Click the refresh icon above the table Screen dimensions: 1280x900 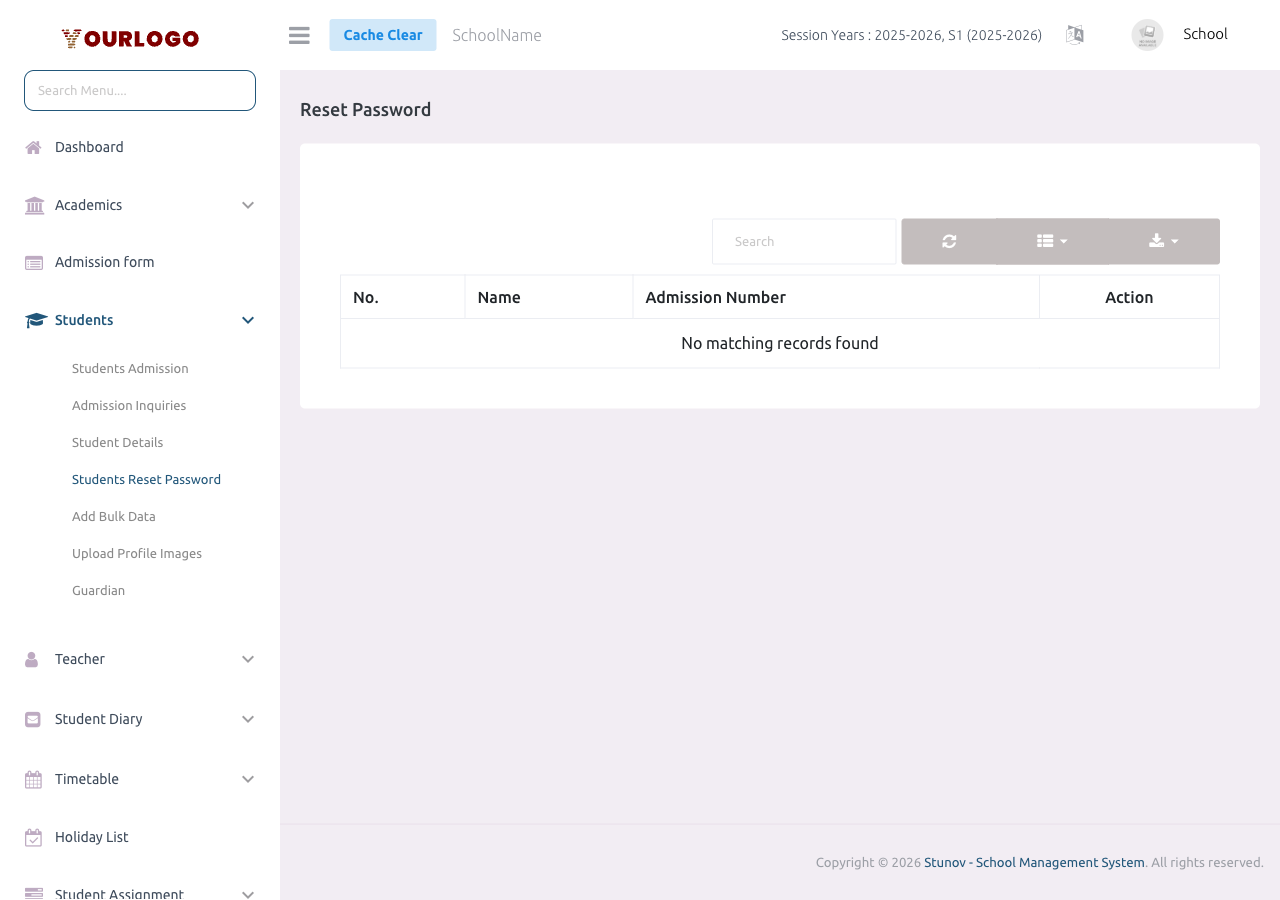click(948, 241)
